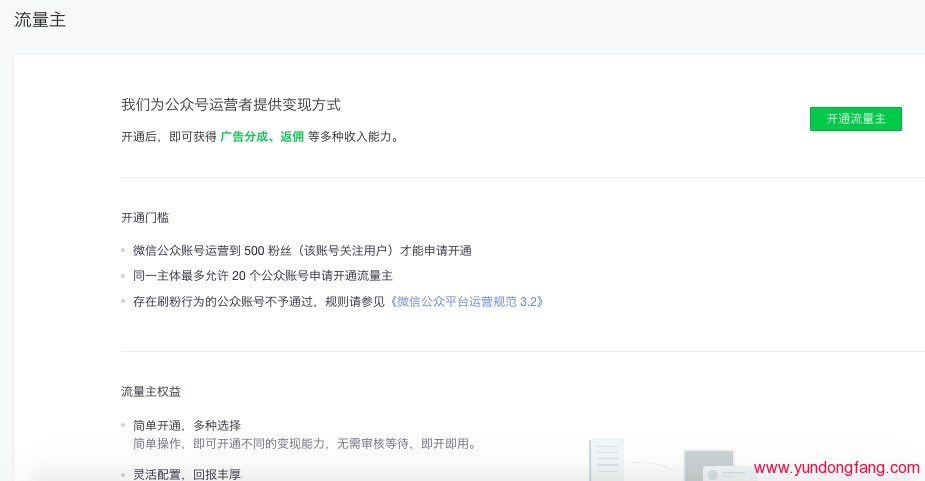This screenshot has width=925, height=481.
Task: Click the green 广告分成、返佣 text
Action: click(262, 136)
